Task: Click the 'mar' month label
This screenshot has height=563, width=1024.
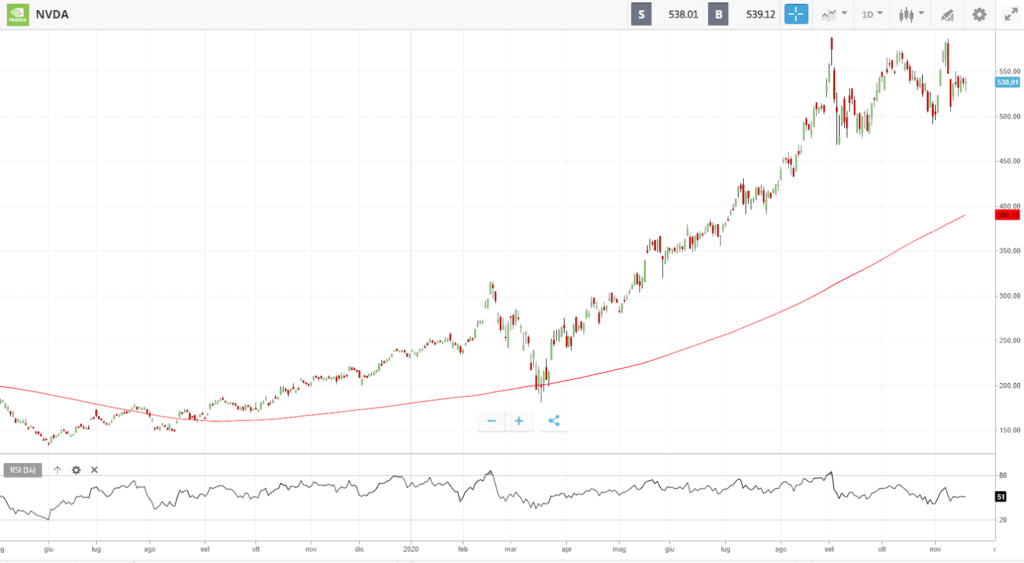Action: [x=511, y=549]
